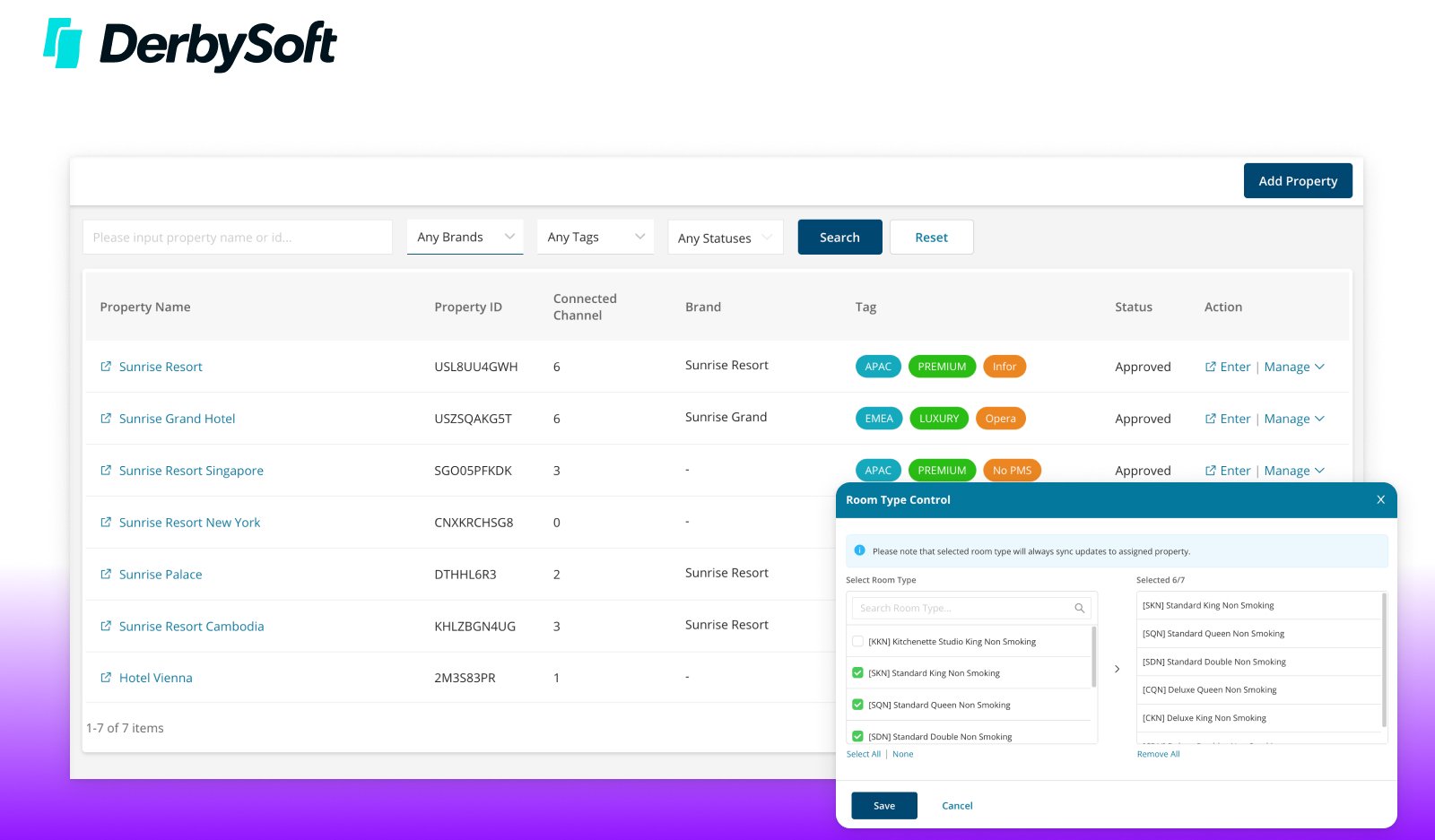Close the Room Type Control dialog
This screenshot has width=1435, height=840.
(x=1381, y=499)
